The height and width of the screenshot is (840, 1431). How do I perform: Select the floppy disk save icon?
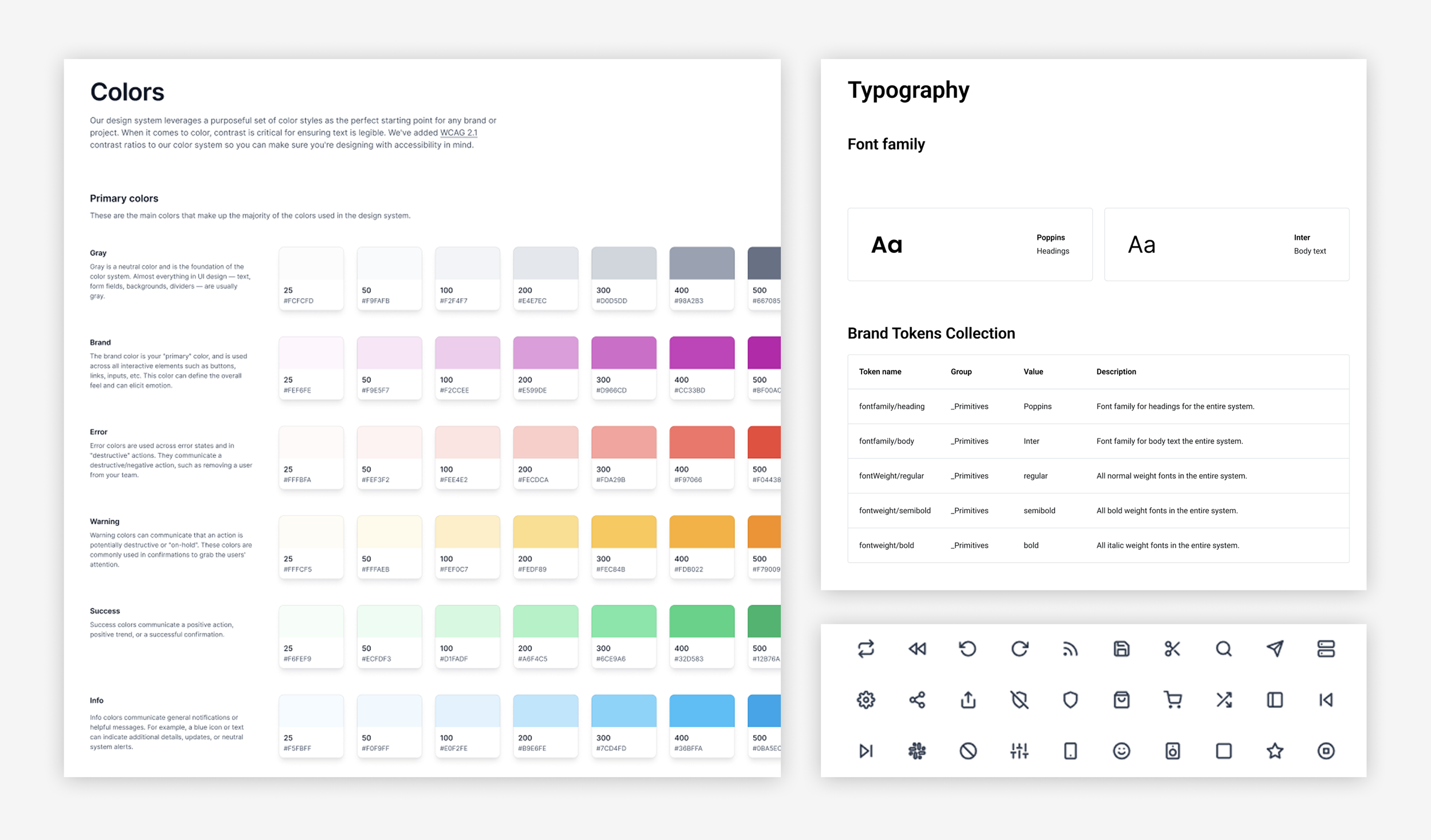[x=1121, y=648]
